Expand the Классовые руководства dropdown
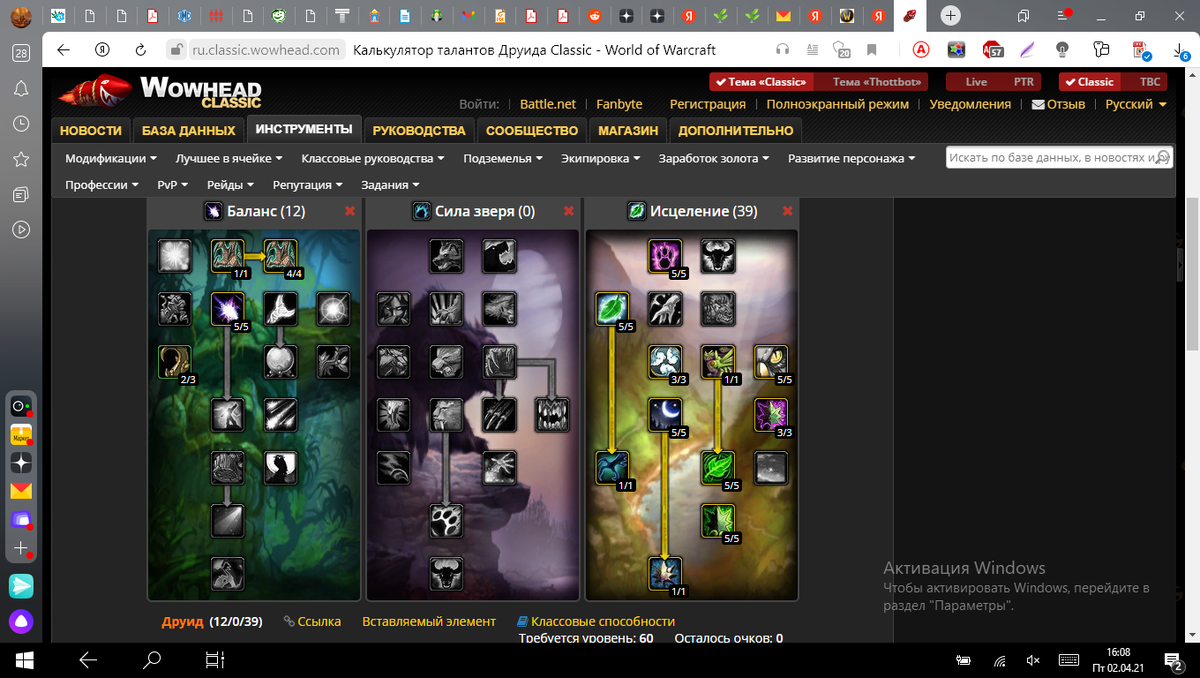This screenshot has height=678, width=1200. (x=373, y=158)
